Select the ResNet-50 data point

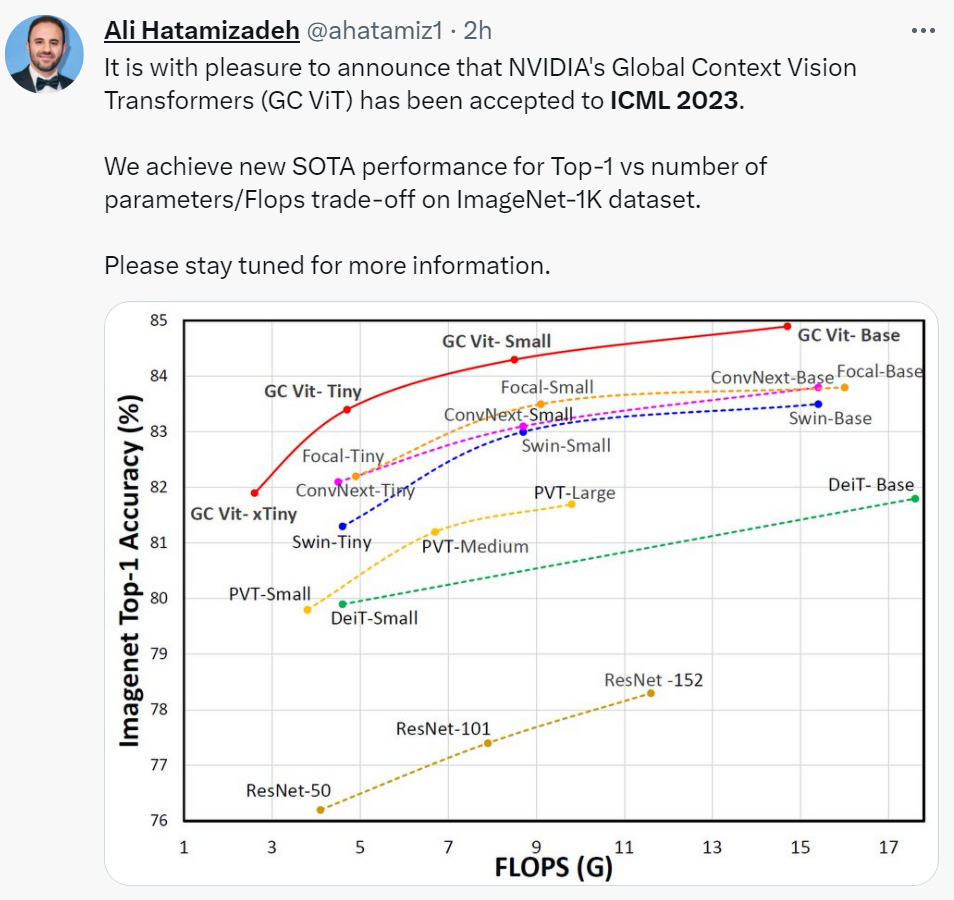(321, 809)
